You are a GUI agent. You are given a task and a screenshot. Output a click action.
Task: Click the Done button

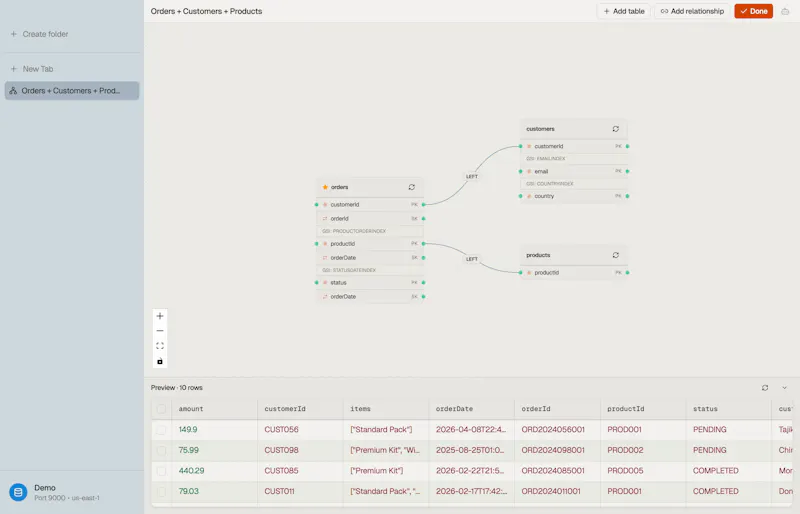pyautogui.click(x=754, y=11)
